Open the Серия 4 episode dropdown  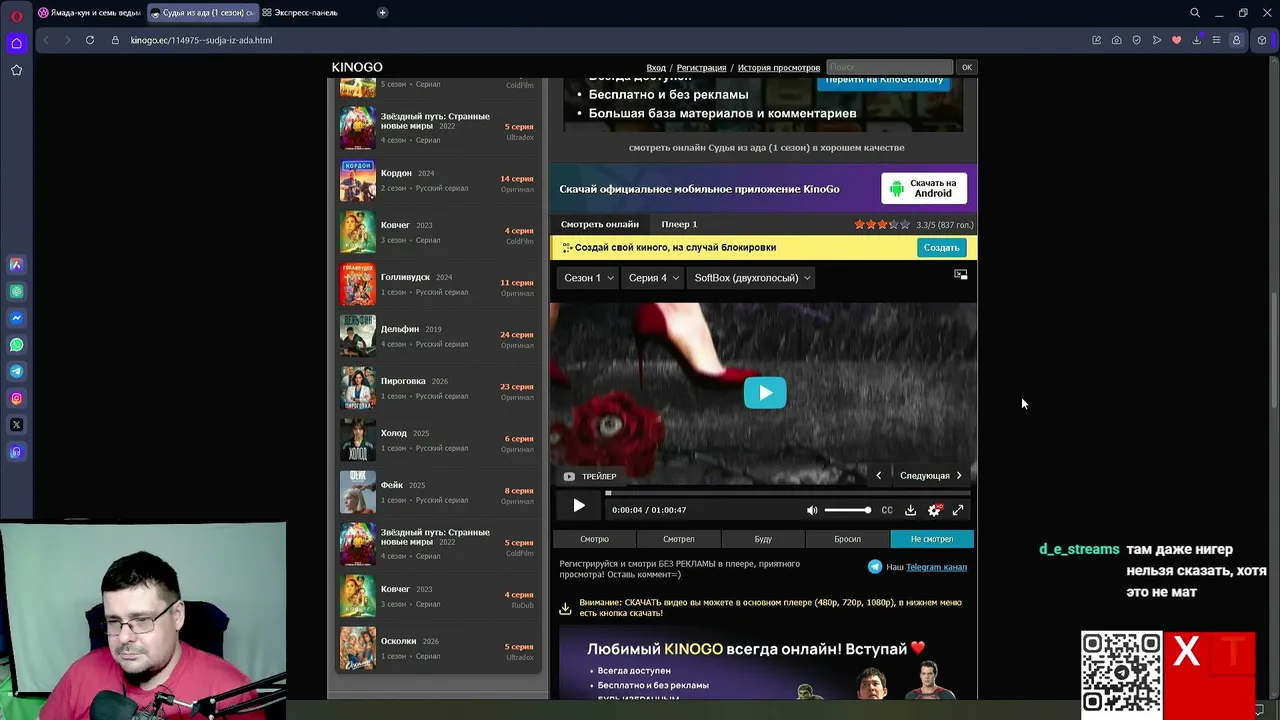click(x=653, y=278)
